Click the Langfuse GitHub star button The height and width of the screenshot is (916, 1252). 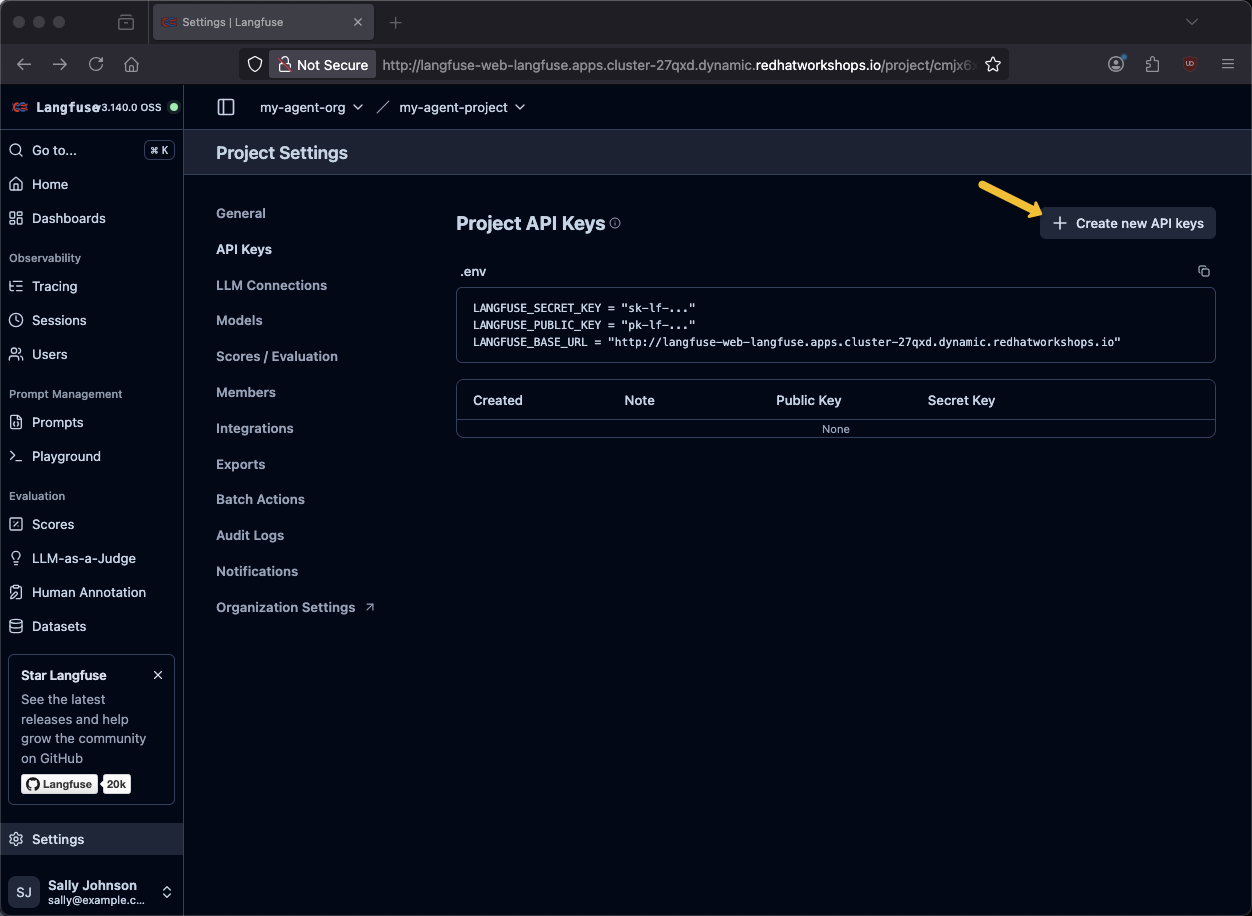coord(60,784)
